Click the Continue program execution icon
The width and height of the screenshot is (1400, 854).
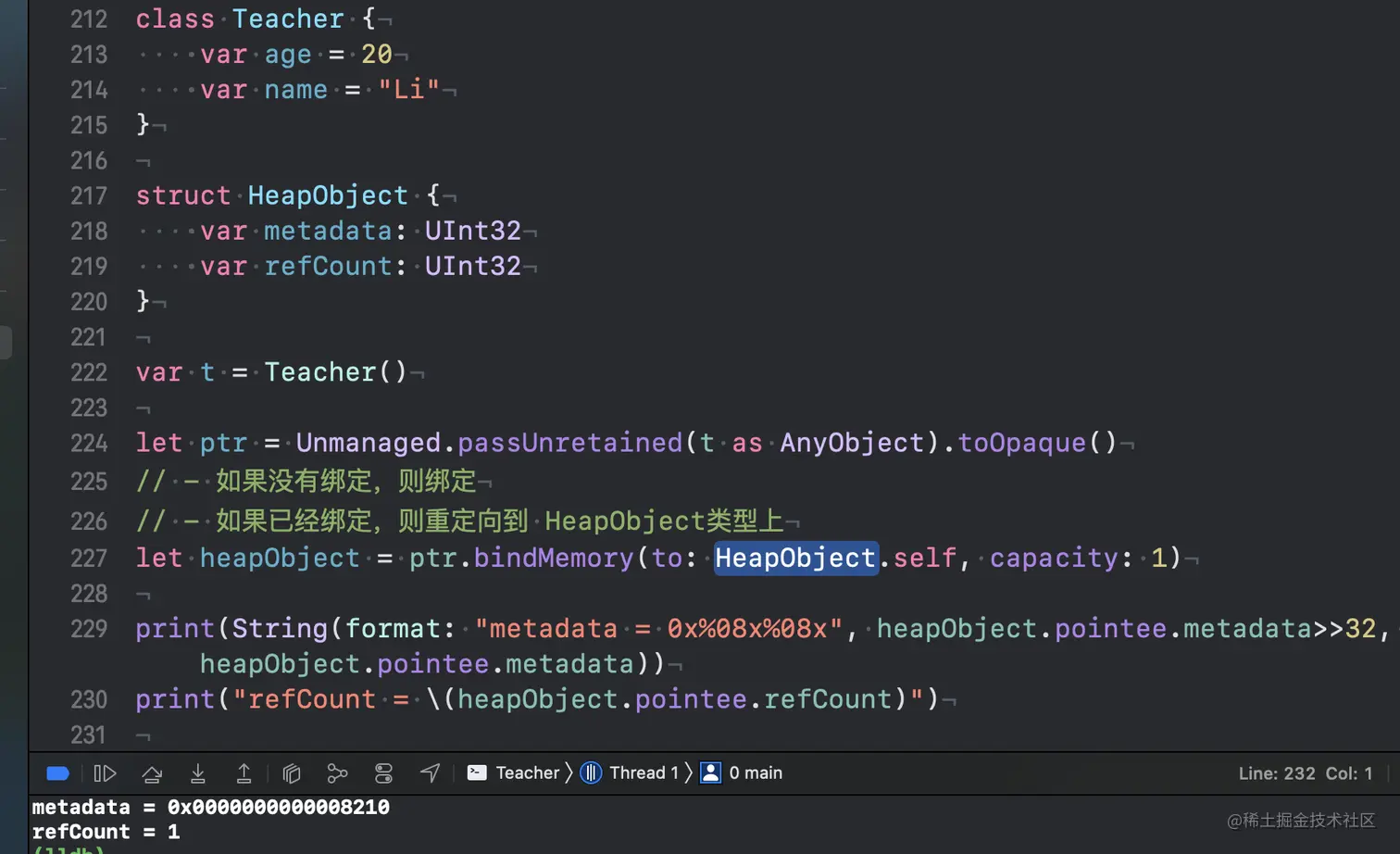point(105,773)
